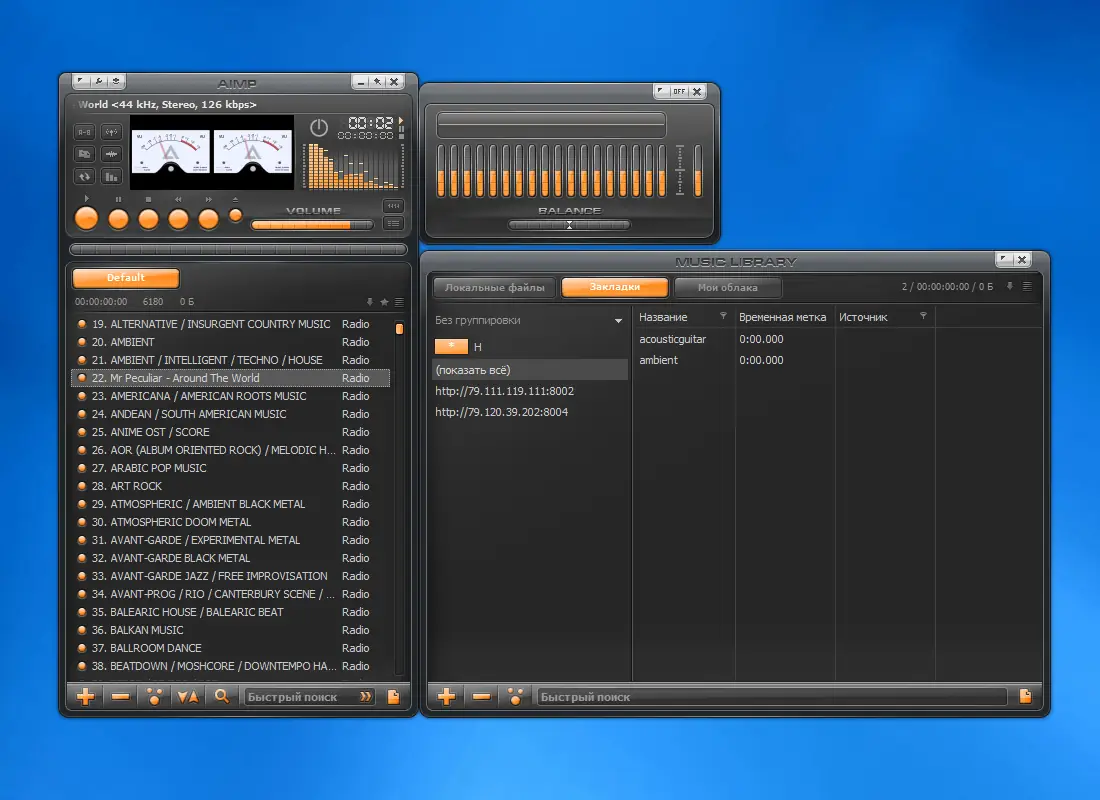Adjust the VOLUME slider

(312, 225)
